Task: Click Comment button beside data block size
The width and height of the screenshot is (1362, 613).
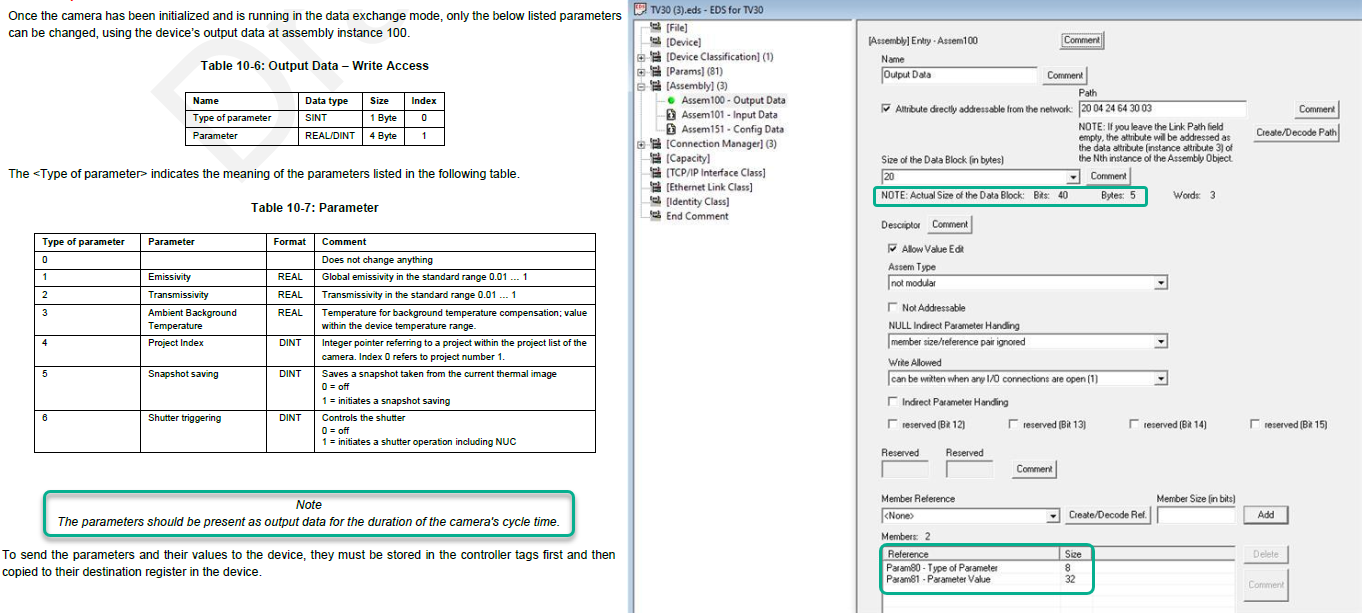Action: click(x=1108, y=176)
